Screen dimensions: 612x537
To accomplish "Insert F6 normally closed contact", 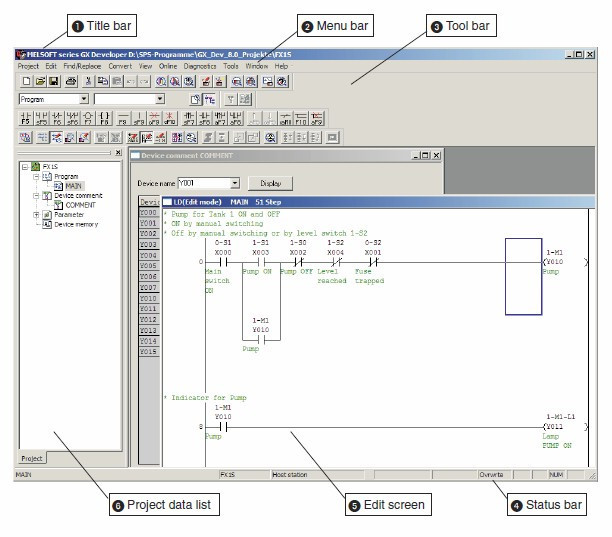I will click(x=57, y=118).
